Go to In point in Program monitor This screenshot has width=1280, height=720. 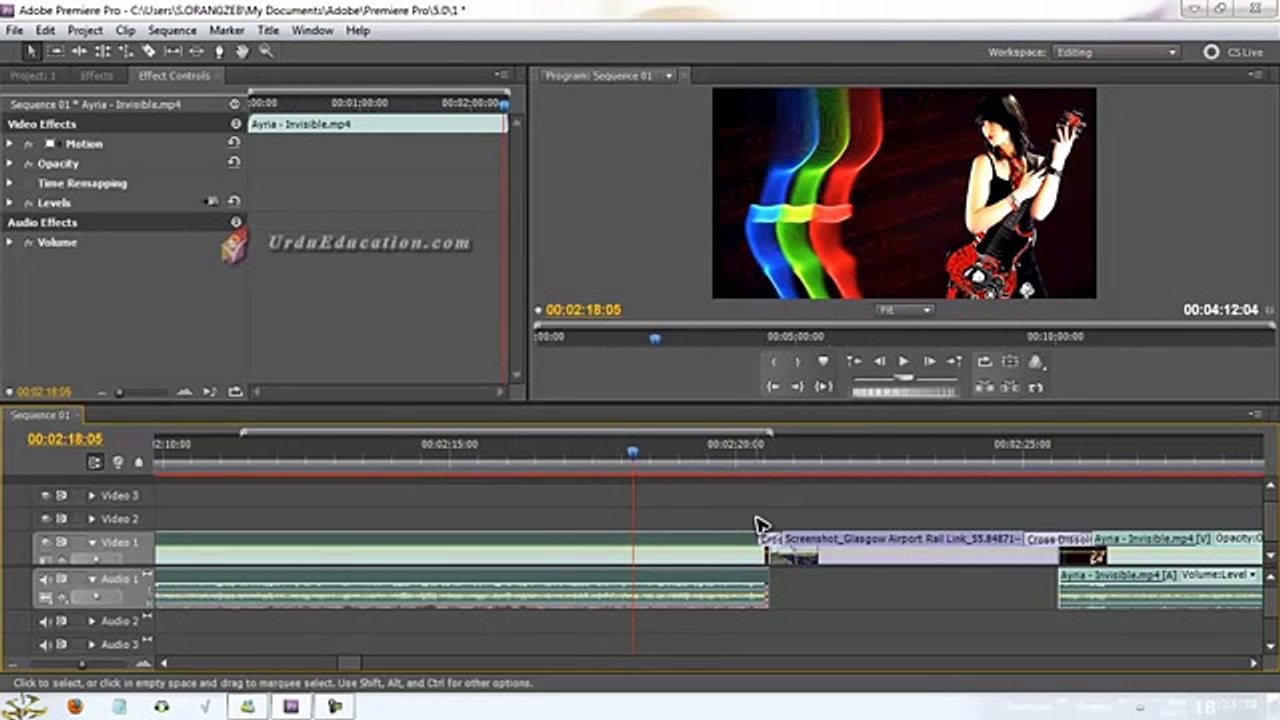773,387
